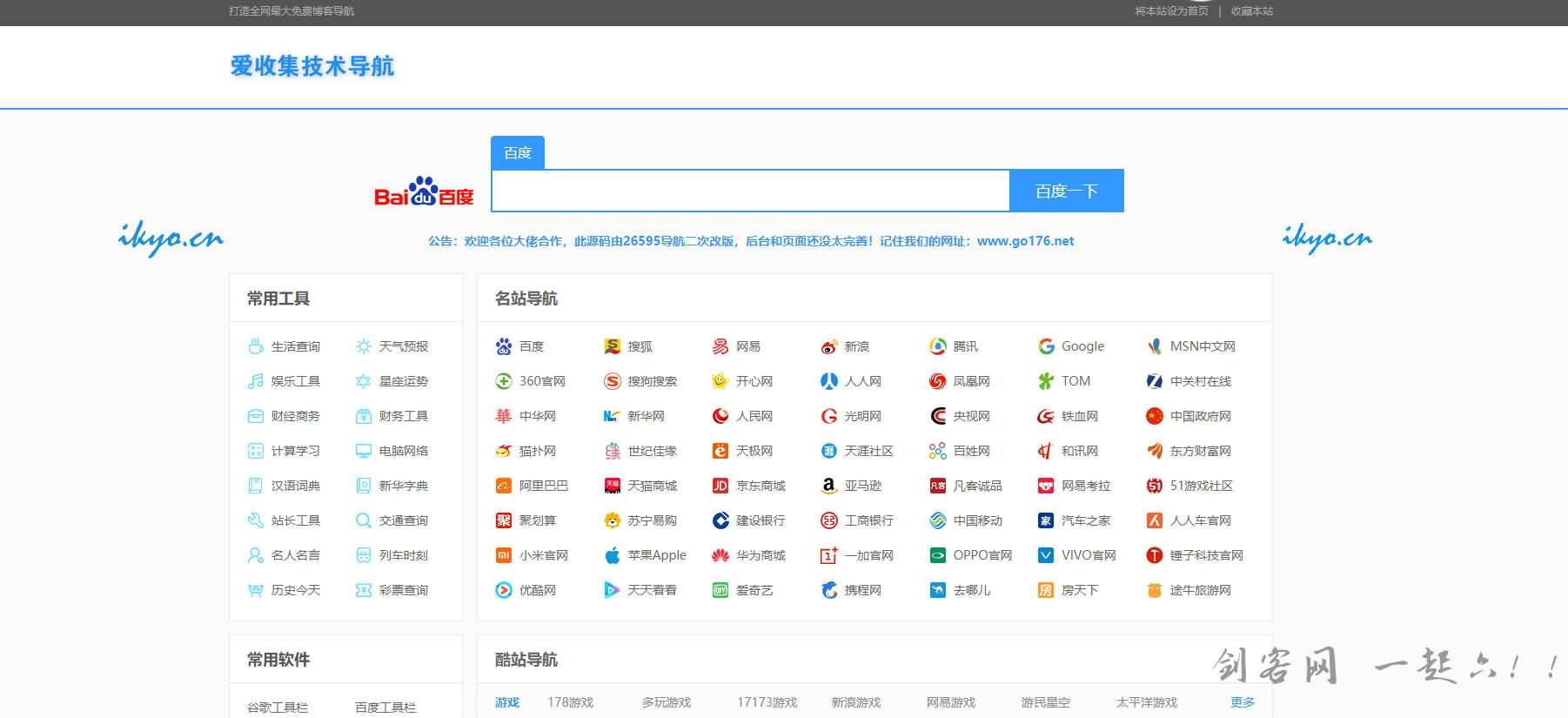Click the 网易 site icon
Image resolution: width=1568 pixels, height=718 pixels.
pyautogui.click(x=720, y=346)
